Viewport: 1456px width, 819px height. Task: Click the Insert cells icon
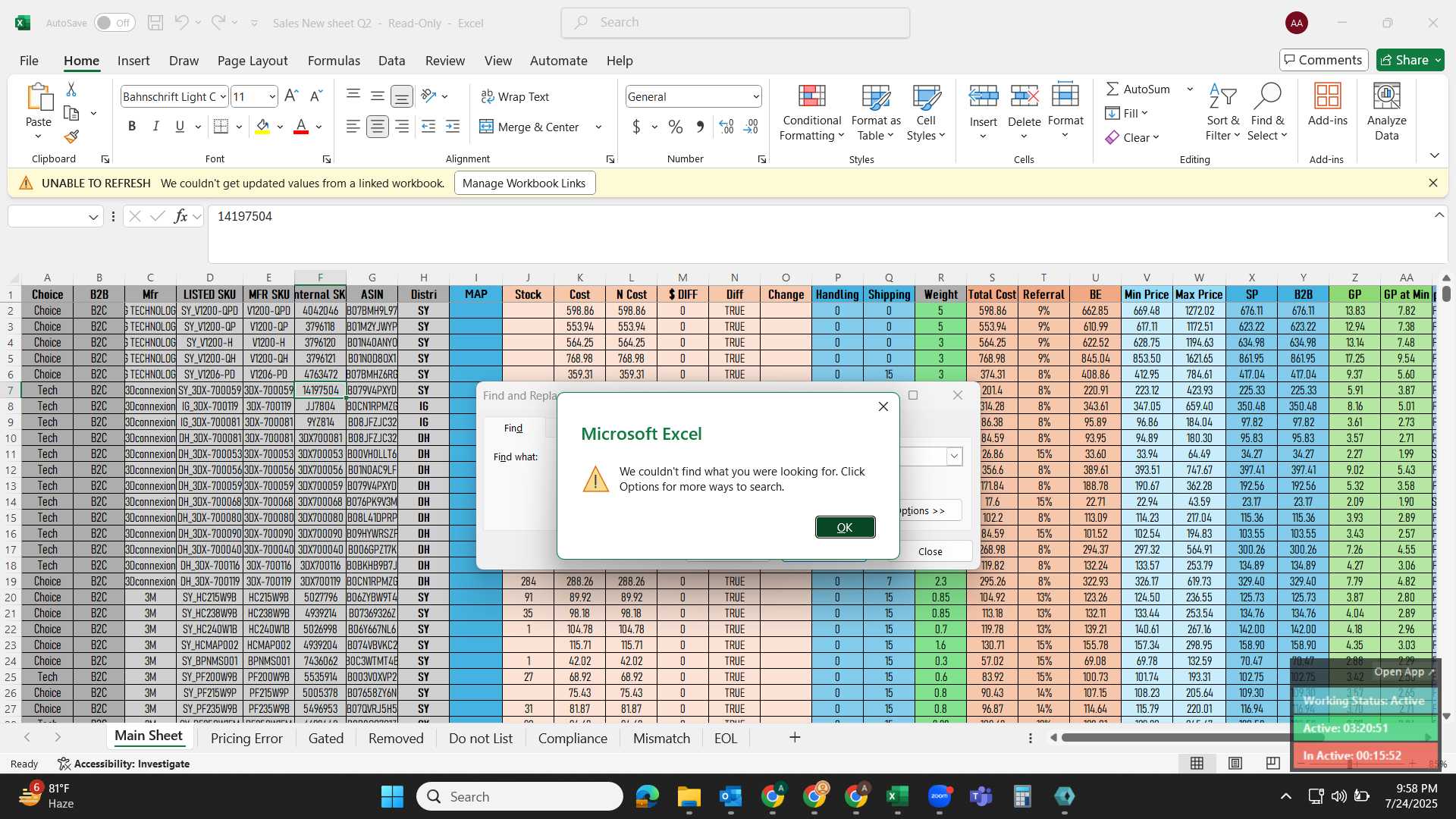coord(984,96)
